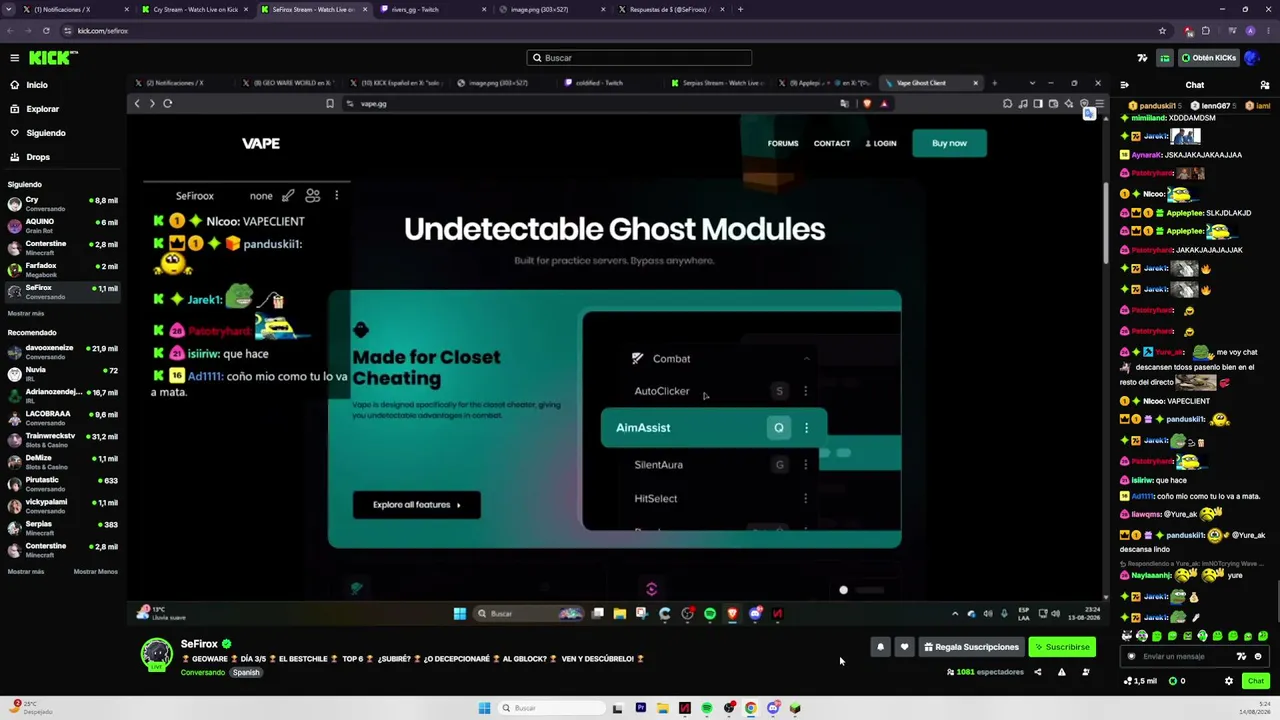Open SilentAura three-dot options in stream
This screenshot has height=720, width=1280.
click(806, 465)
